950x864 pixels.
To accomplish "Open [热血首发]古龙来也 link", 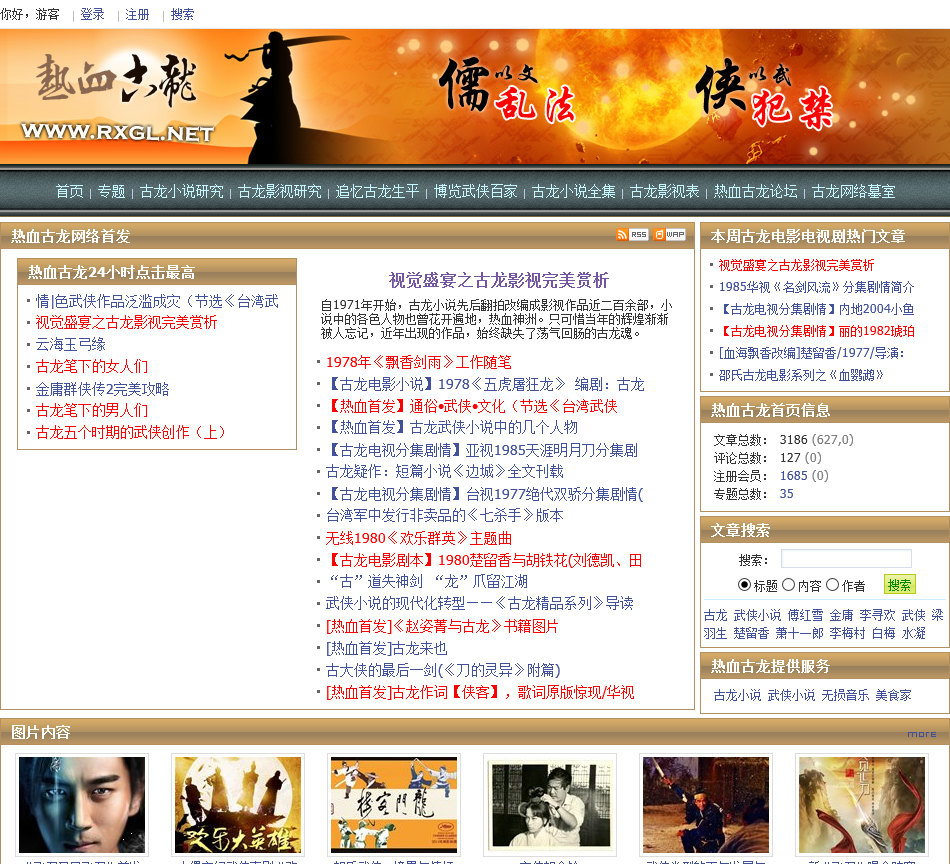I will coord(387,648).
